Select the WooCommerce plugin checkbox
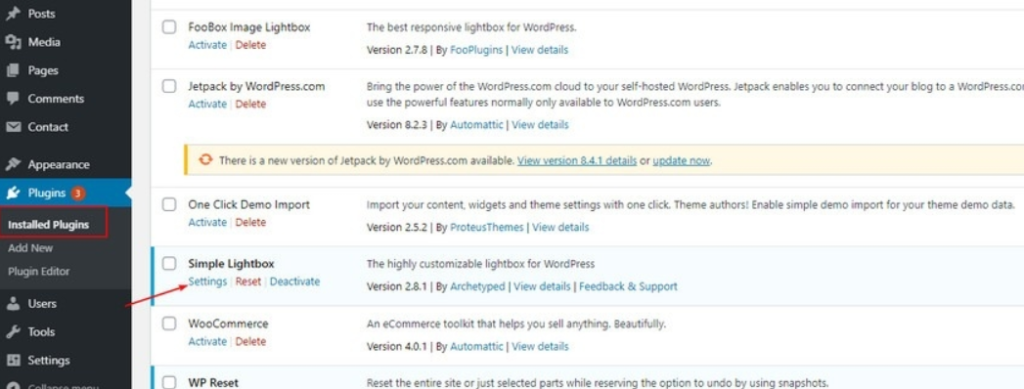The height and width of the screenshot is (389, 1024). [169, 324]
